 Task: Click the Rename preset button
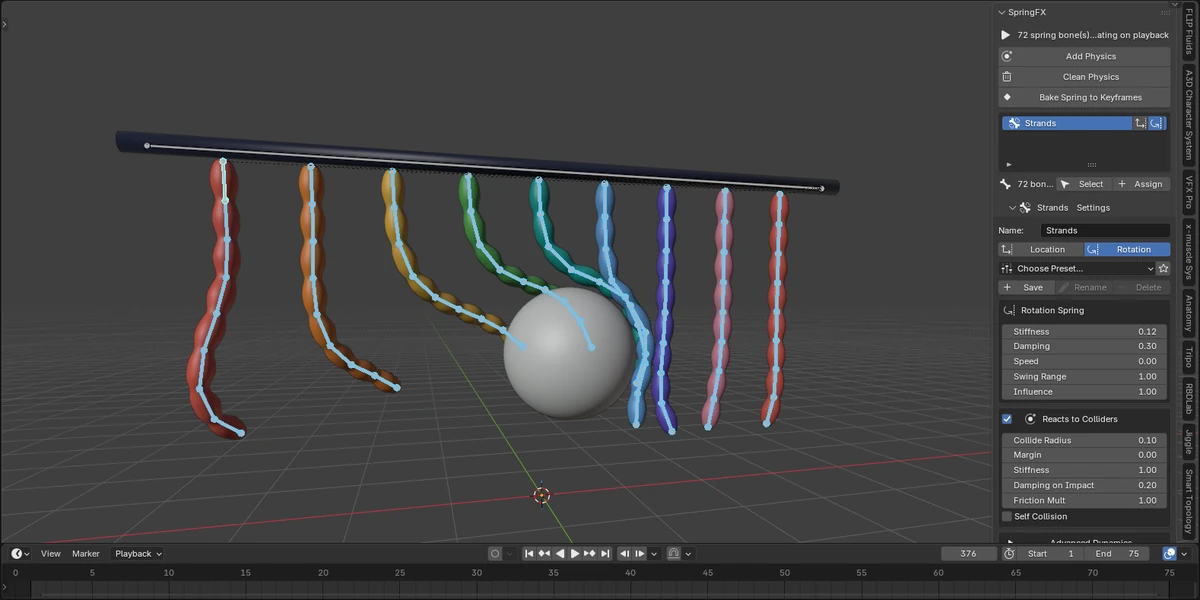[x=1083, y=287]
